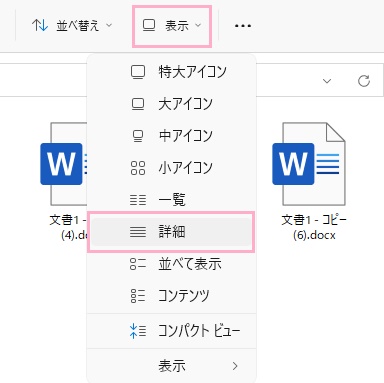Select 一覧 list view option

(171, 200)
